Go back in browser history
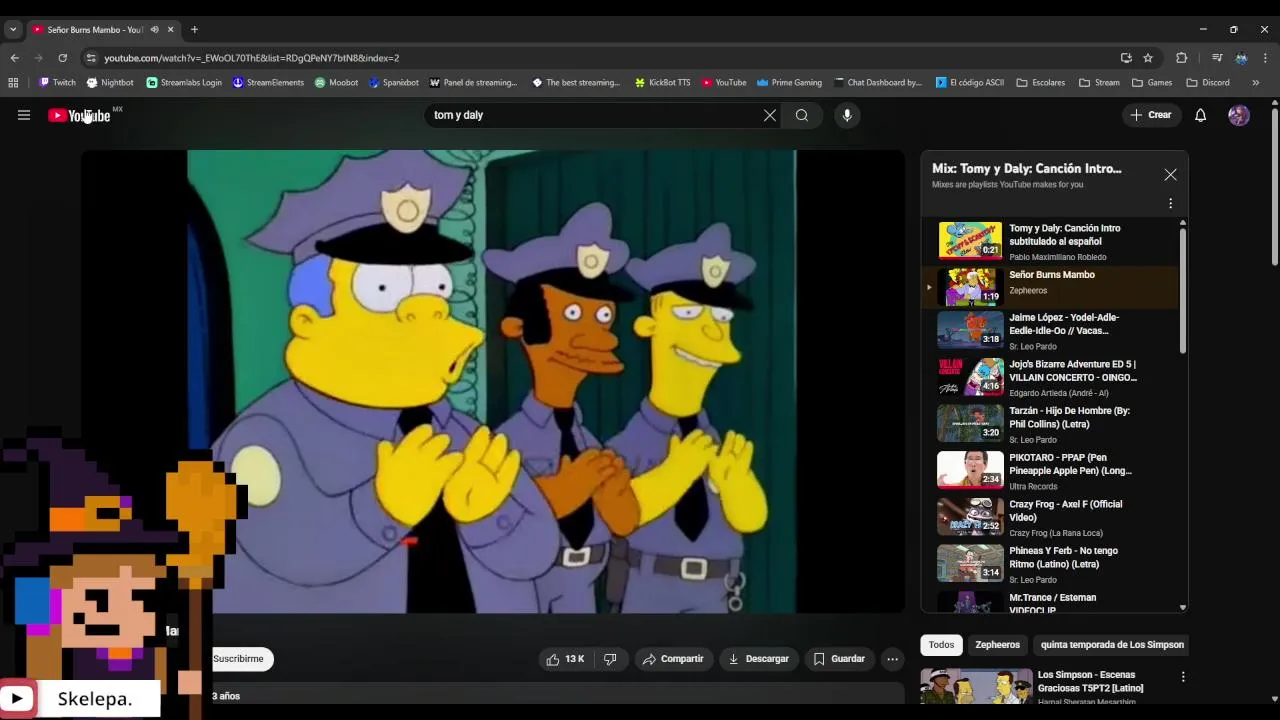 coord(14,58)
